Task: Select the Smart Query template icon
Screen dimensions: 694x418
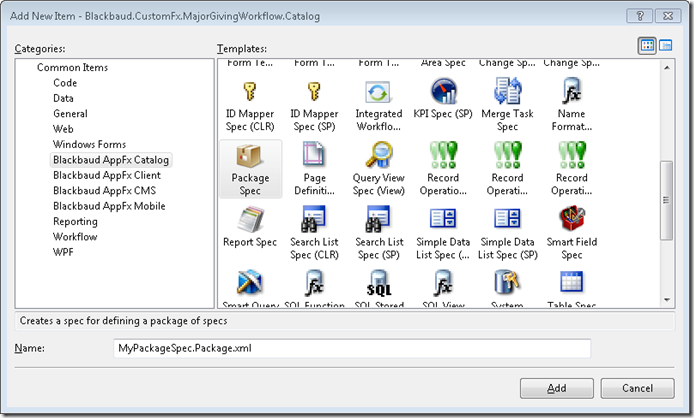Action: click(x=250, y=283)
